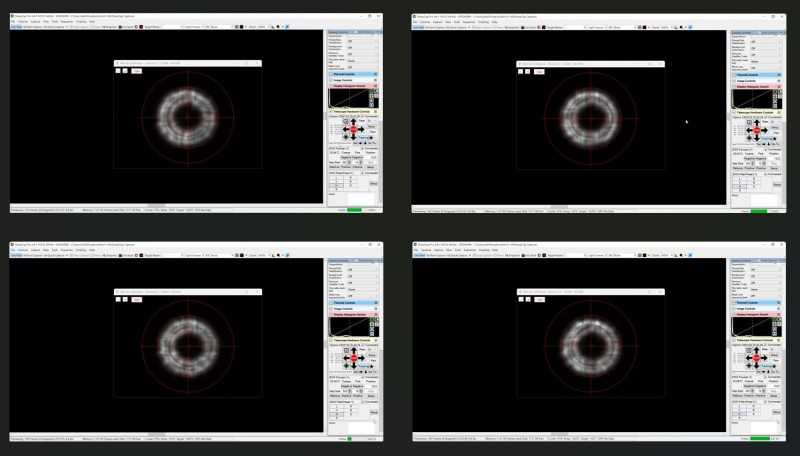Click Clear in the bottom-right calibration mini window

539,299
